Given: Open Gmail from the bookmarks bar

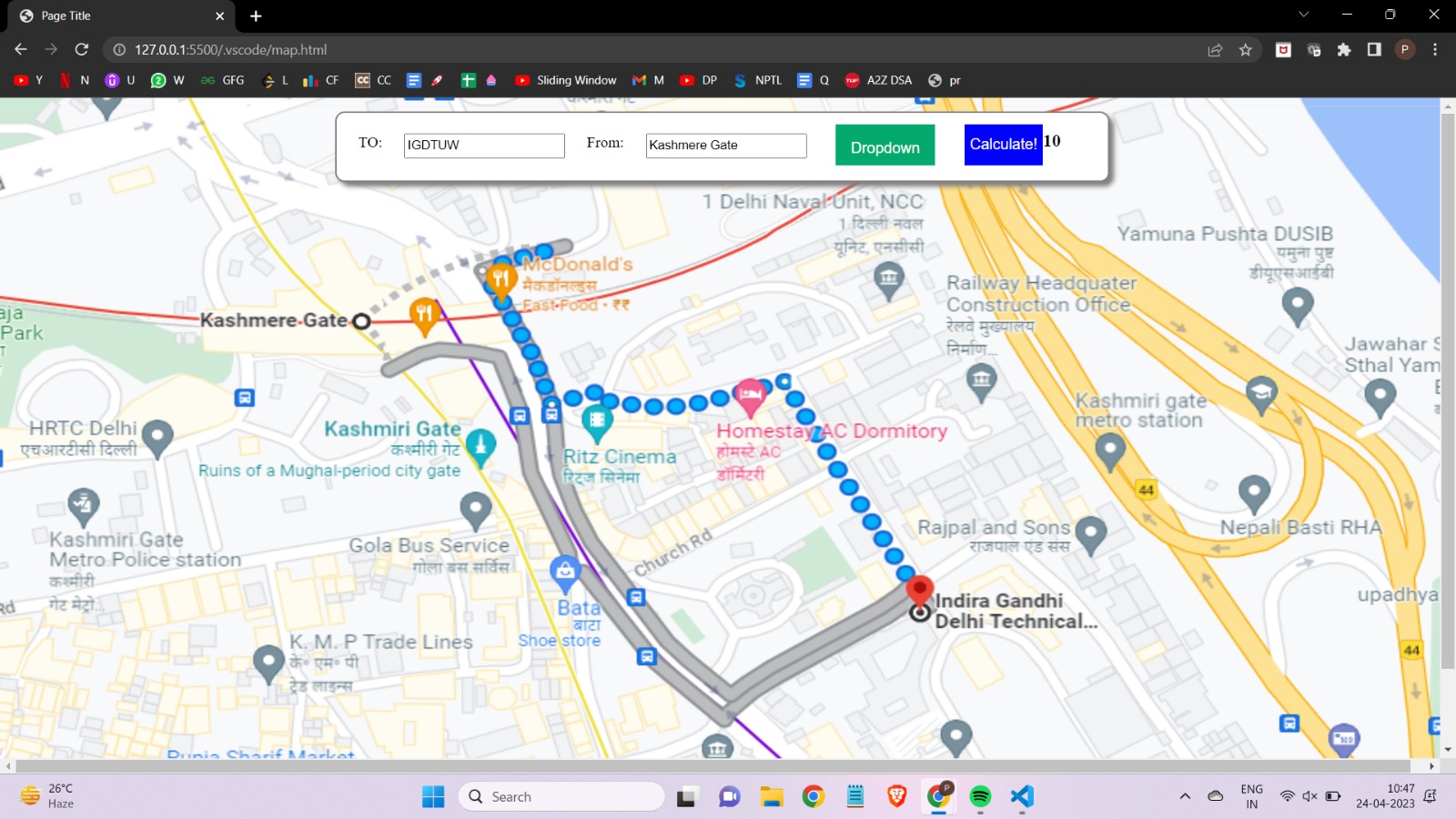Looking at the screenshot, I should click(x=648, y=80).
